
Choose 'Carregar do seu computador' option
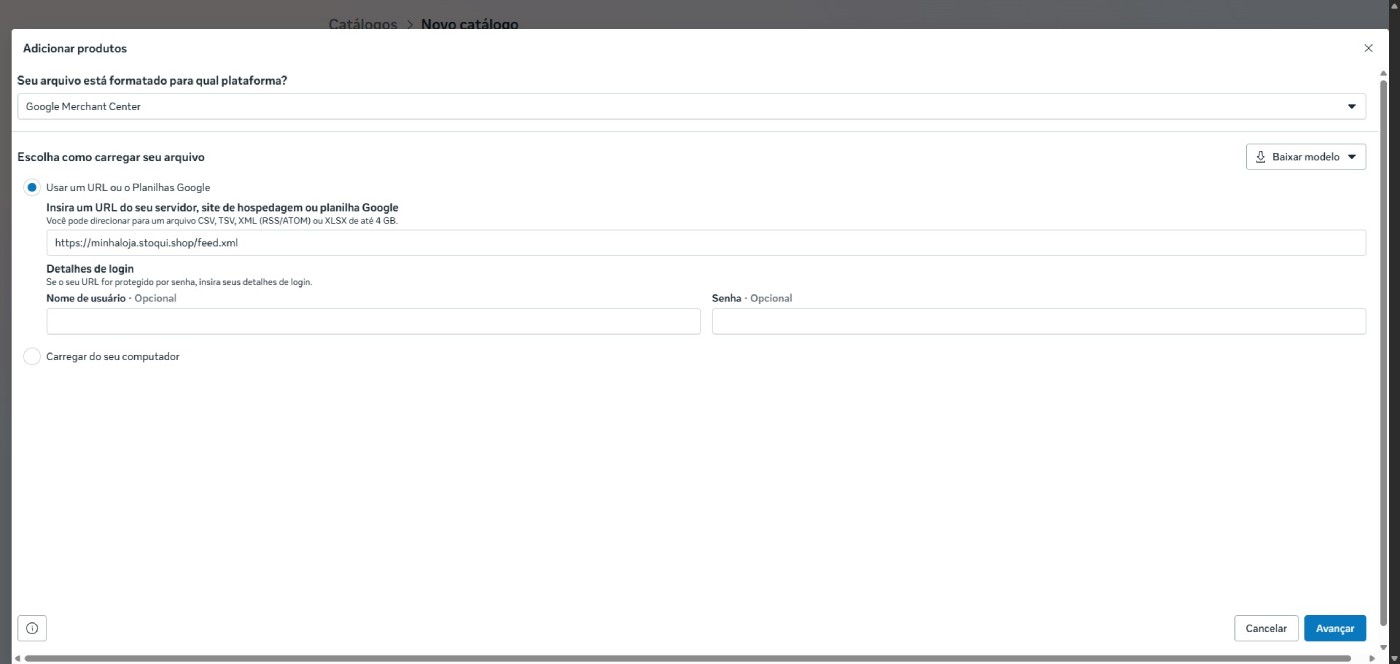[32, 356]
